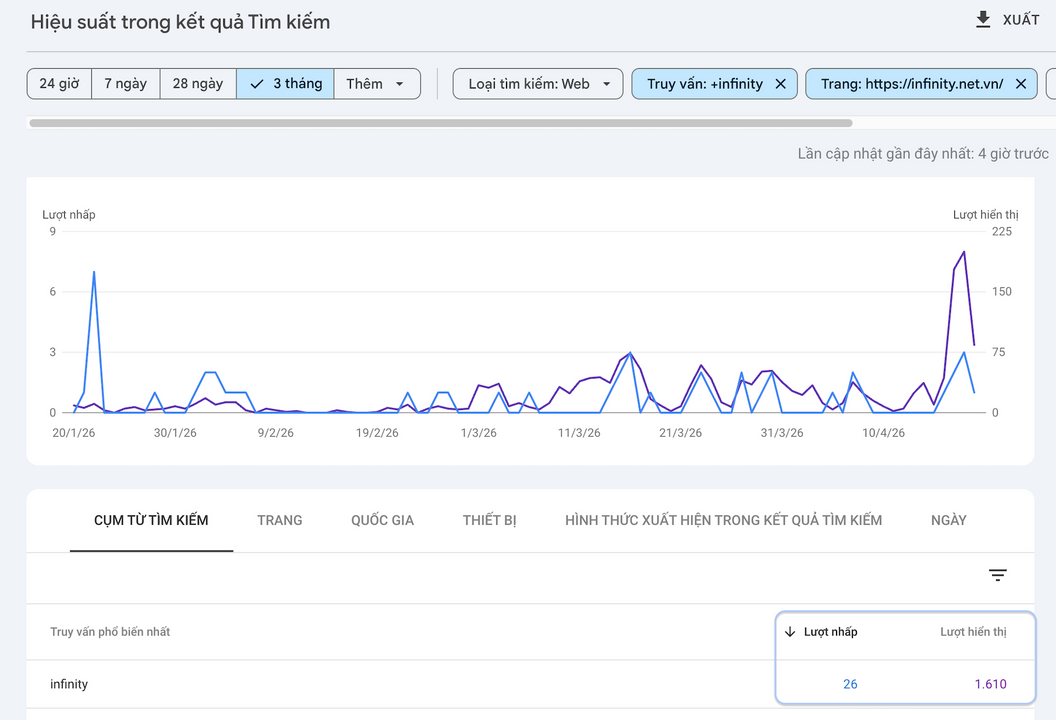
Task: Click the download icon beside XUẤT
Action: (983, 20)
